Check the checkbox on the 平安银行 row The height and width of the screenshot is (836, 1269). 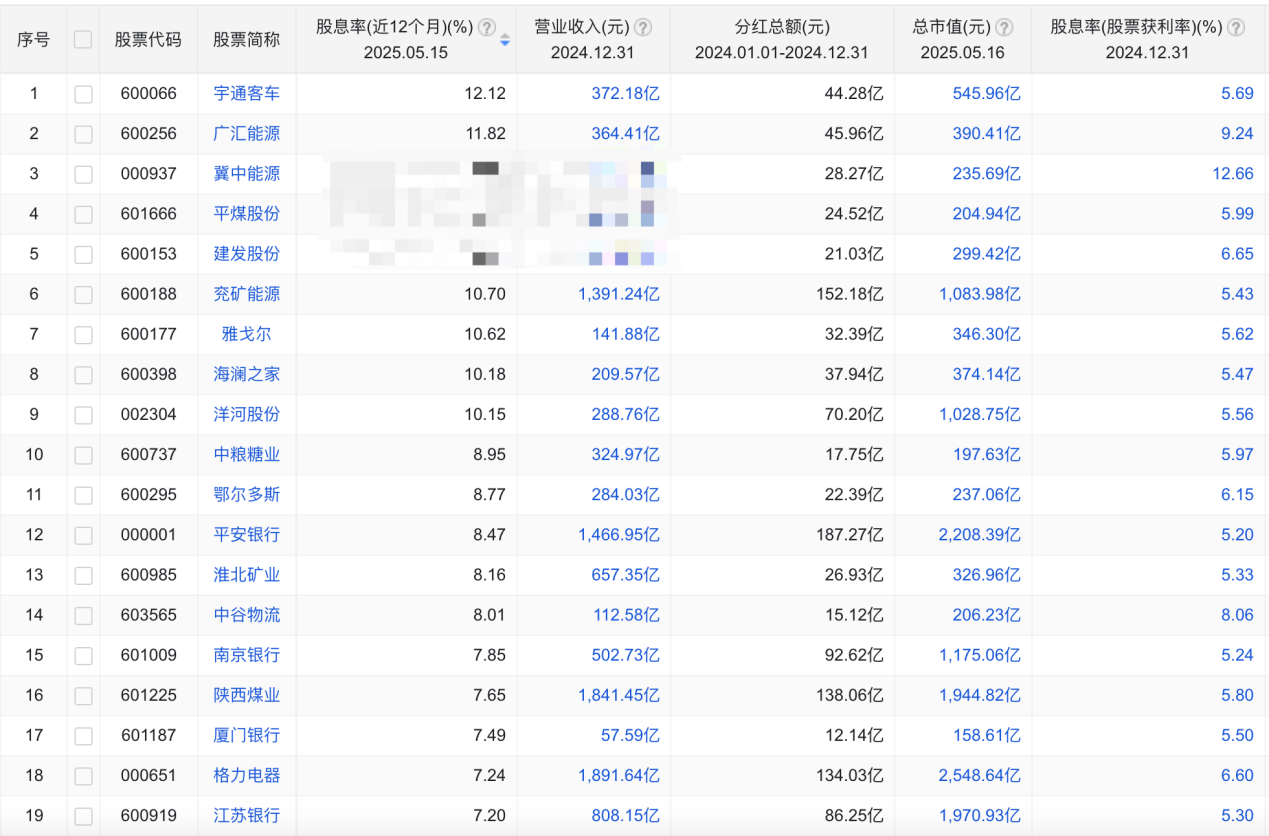83,535
